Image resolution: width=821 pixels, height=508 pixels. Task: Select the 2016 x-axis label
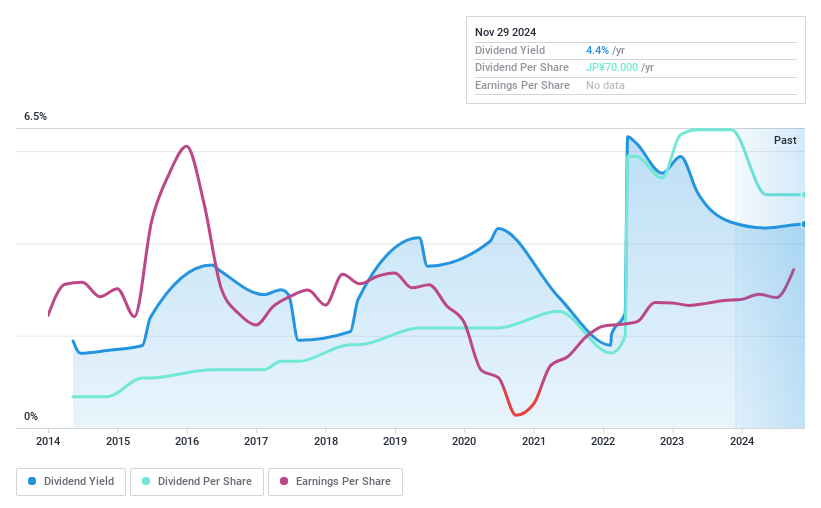tap(187, 441)
